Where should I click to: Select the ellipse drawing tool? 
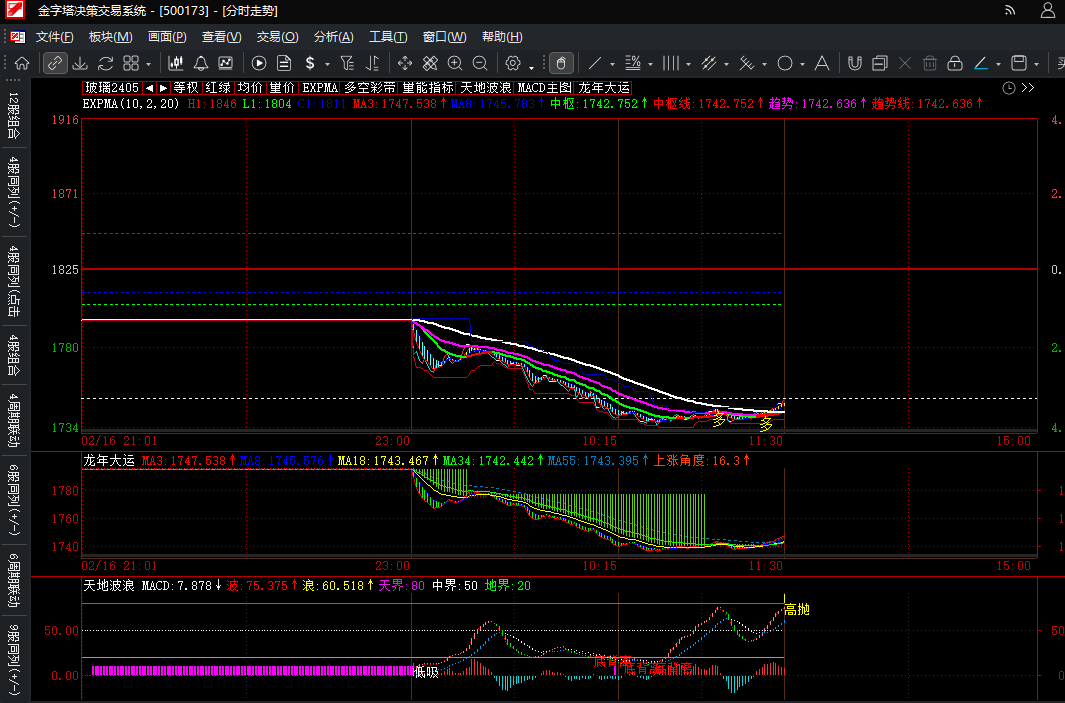(x=784, y=63)
